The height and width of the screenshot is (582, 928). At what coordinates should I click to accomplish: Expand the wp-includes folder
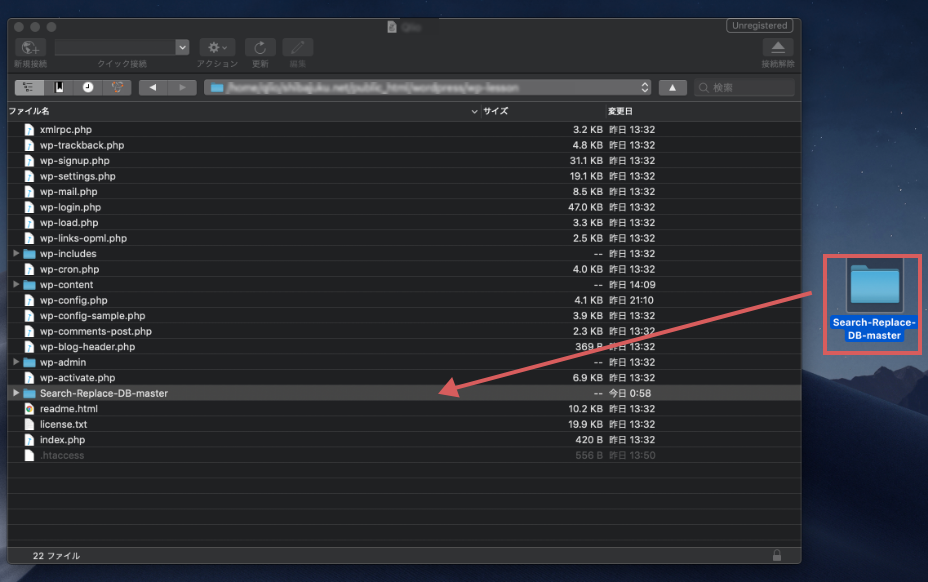point(16,254)
